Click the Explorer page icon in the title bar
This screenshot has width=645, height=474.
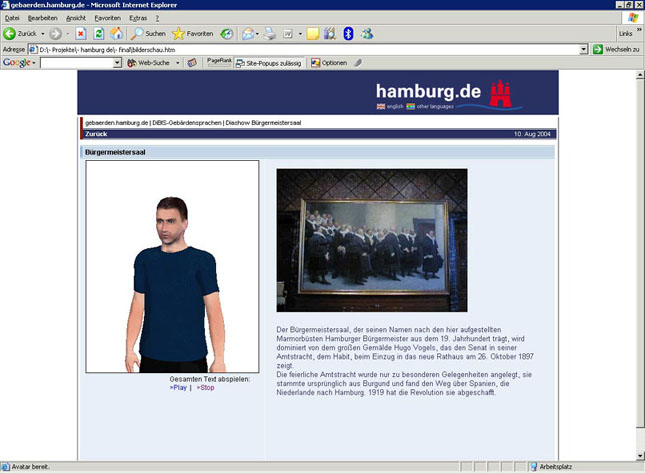click(x=5, y=5)
